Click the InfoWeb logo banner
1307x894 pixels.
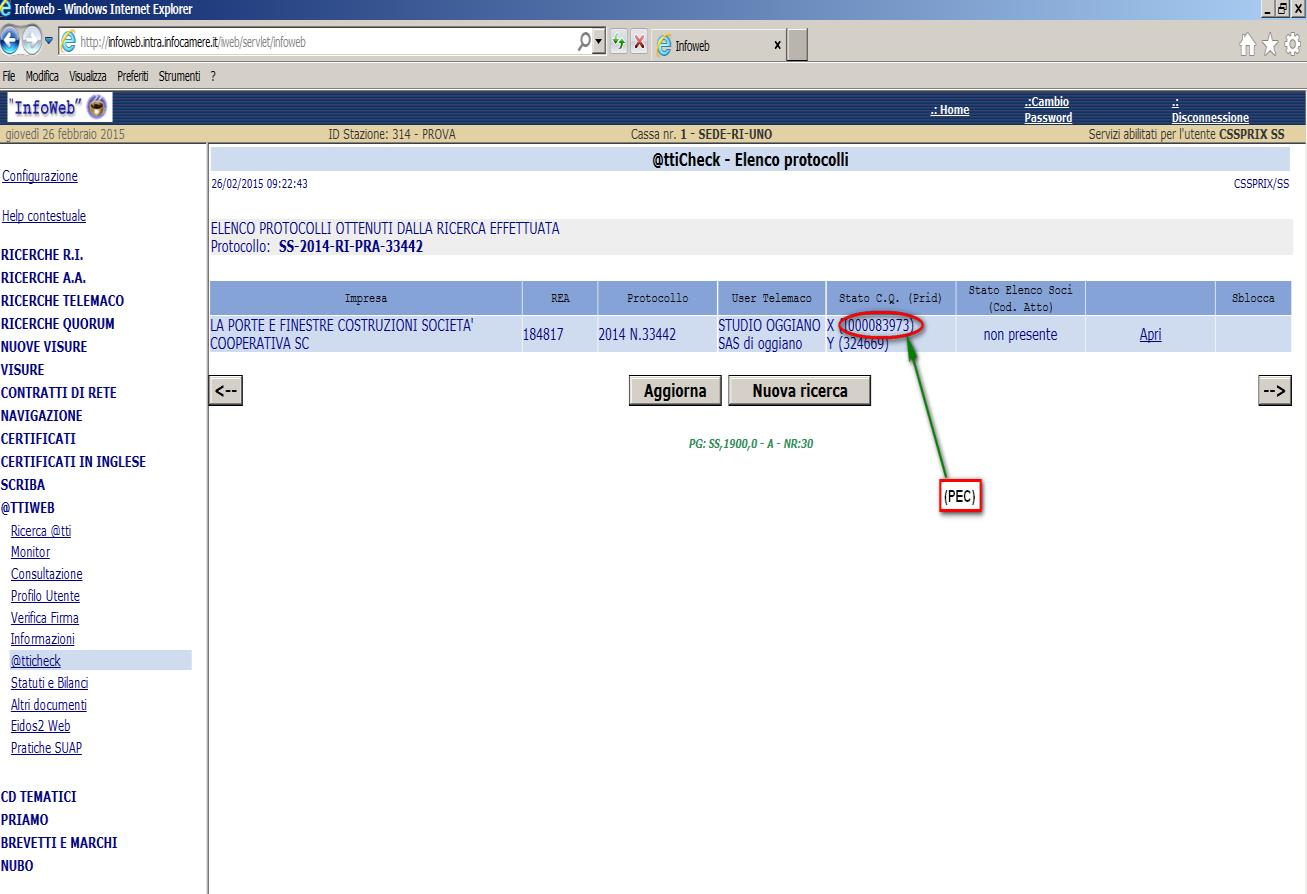point(59,107)
